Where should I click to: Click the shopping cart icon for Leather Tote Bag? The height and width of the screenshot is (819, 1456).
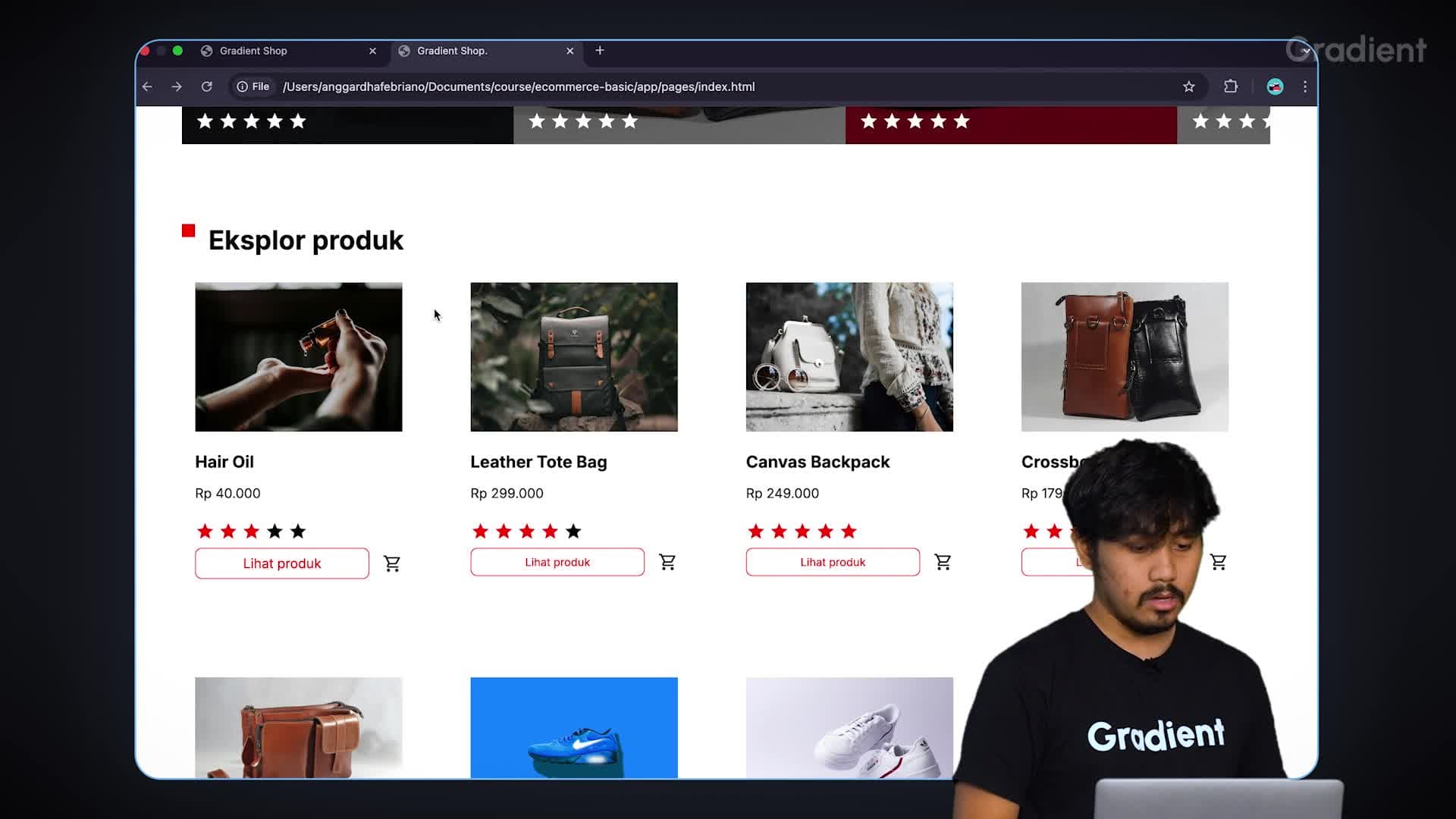coord(668,562)
